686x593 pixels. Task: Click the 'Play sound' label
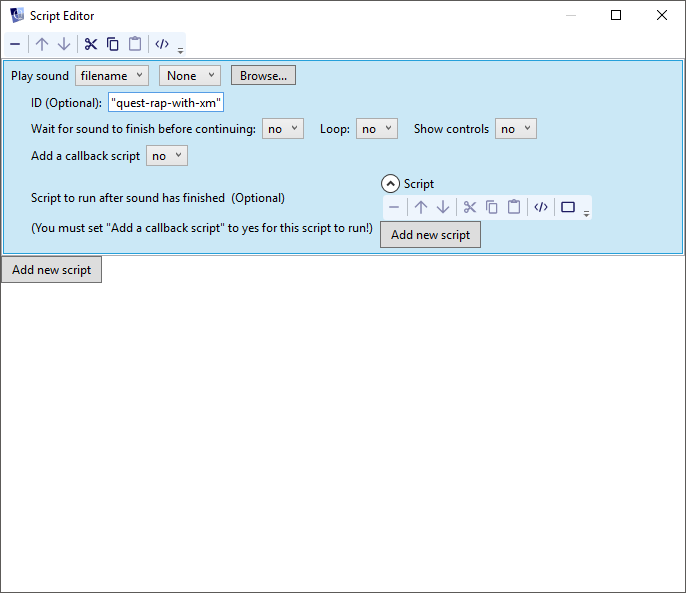point(40,76)
